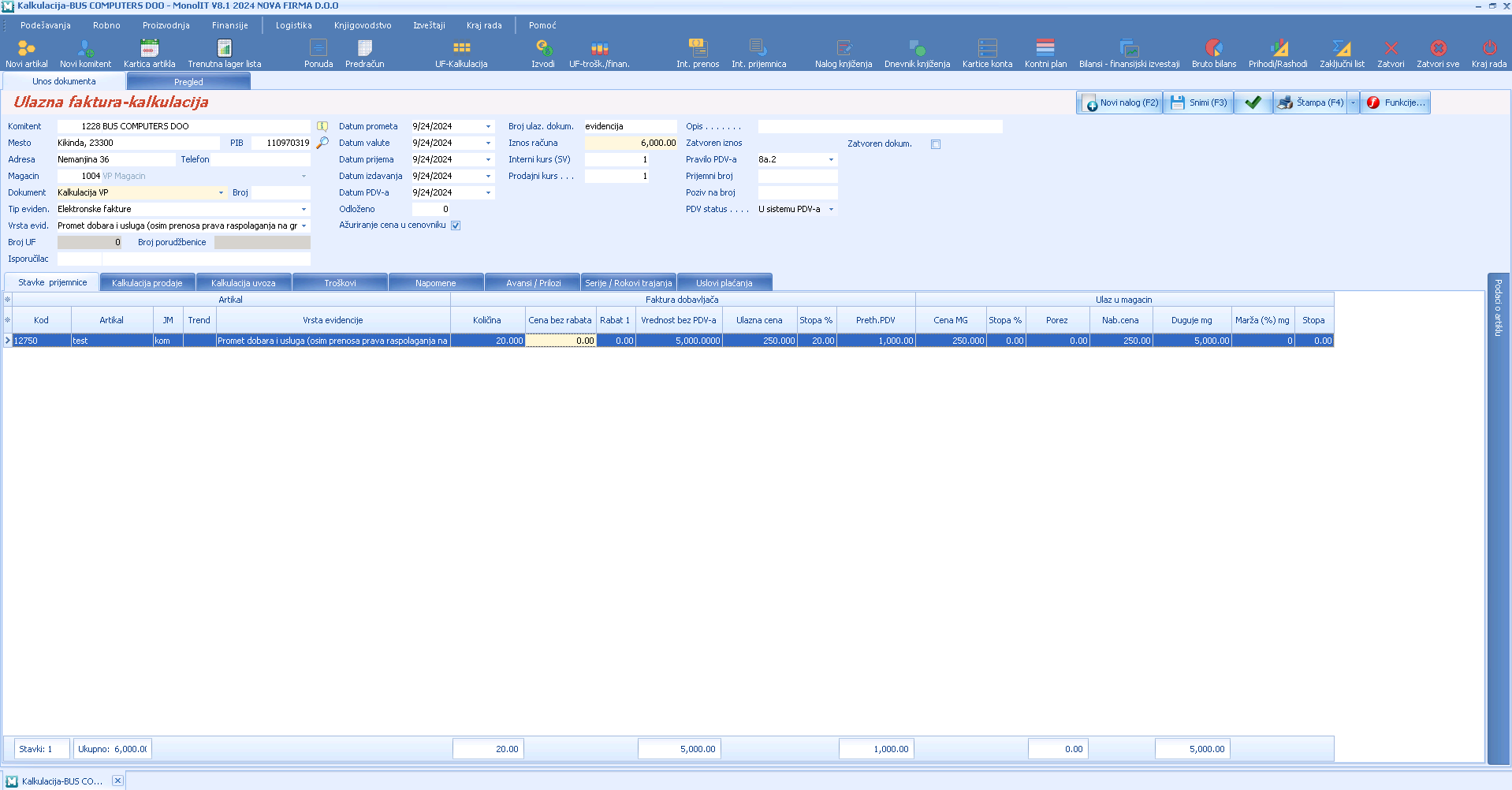Screen dimensions: 1512x790
Task: Select the Kod cell 12750
Action: pyautogui.click(x=42, y=341)
